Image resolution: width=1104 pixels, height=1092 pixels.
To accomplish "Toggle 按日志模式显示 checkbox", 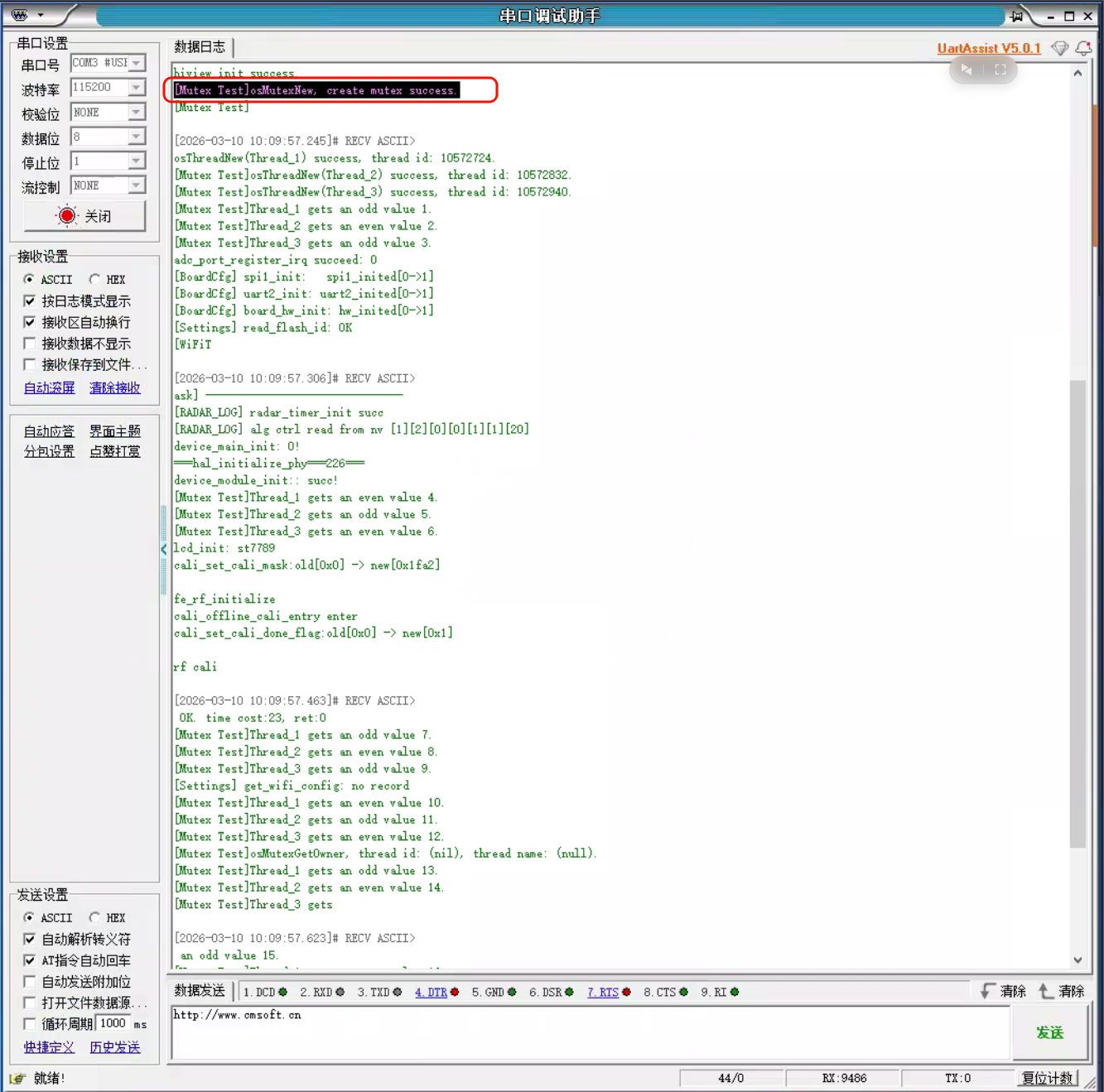I will click(x=30, y=301).
